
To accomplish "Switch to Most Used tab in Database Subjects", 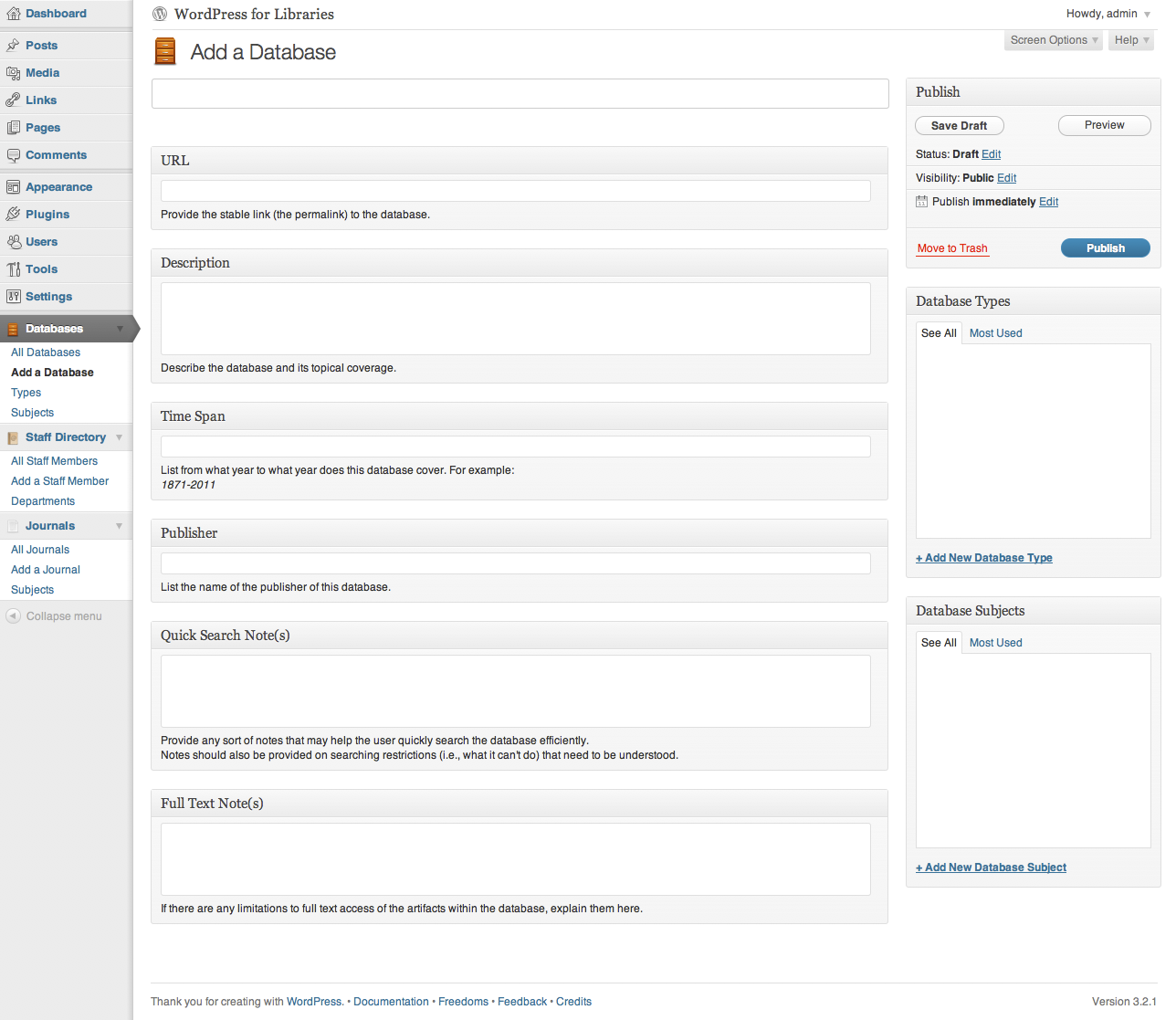I will (x=996, y=643).
